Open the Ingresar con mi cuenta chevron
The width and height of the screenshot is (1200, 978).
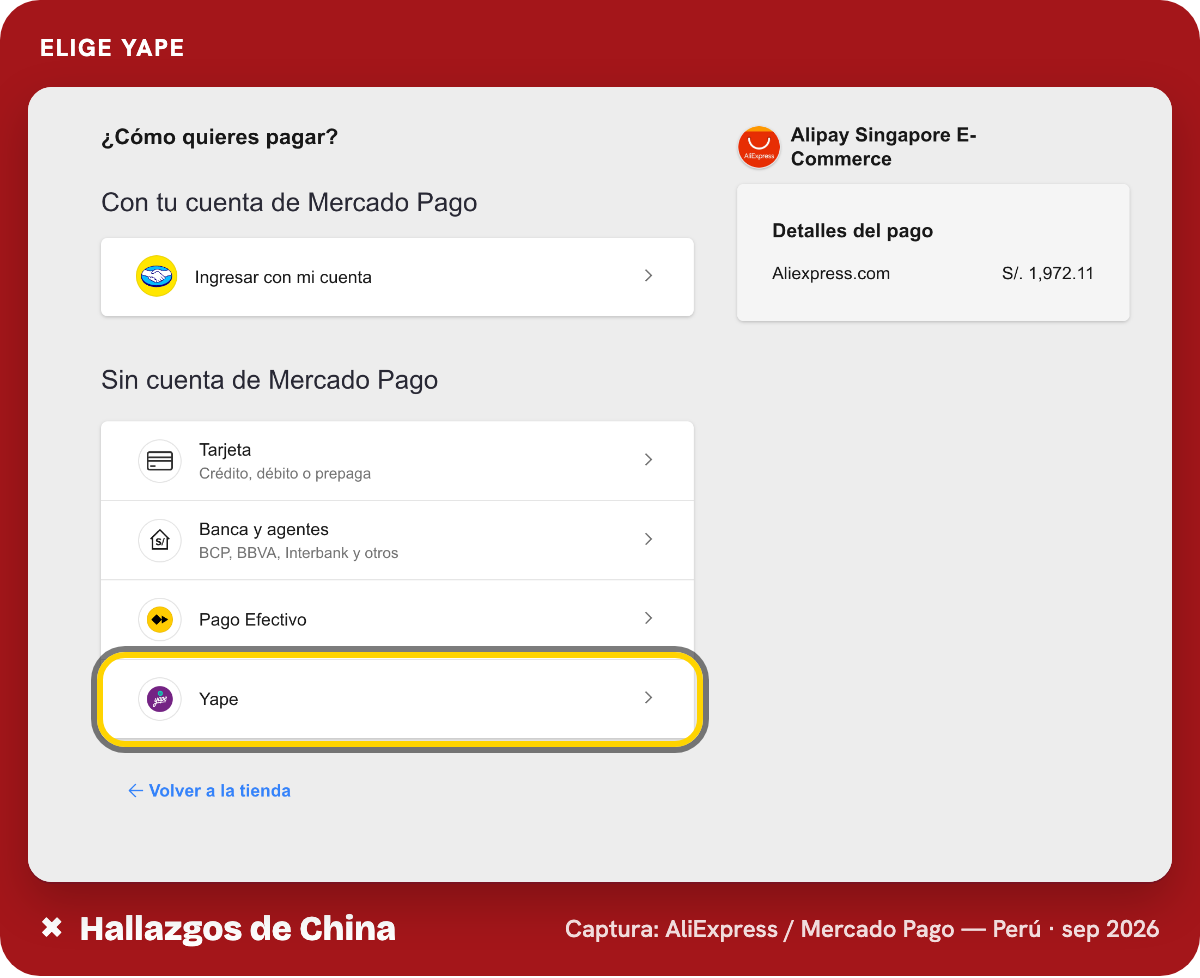[648, 275]
